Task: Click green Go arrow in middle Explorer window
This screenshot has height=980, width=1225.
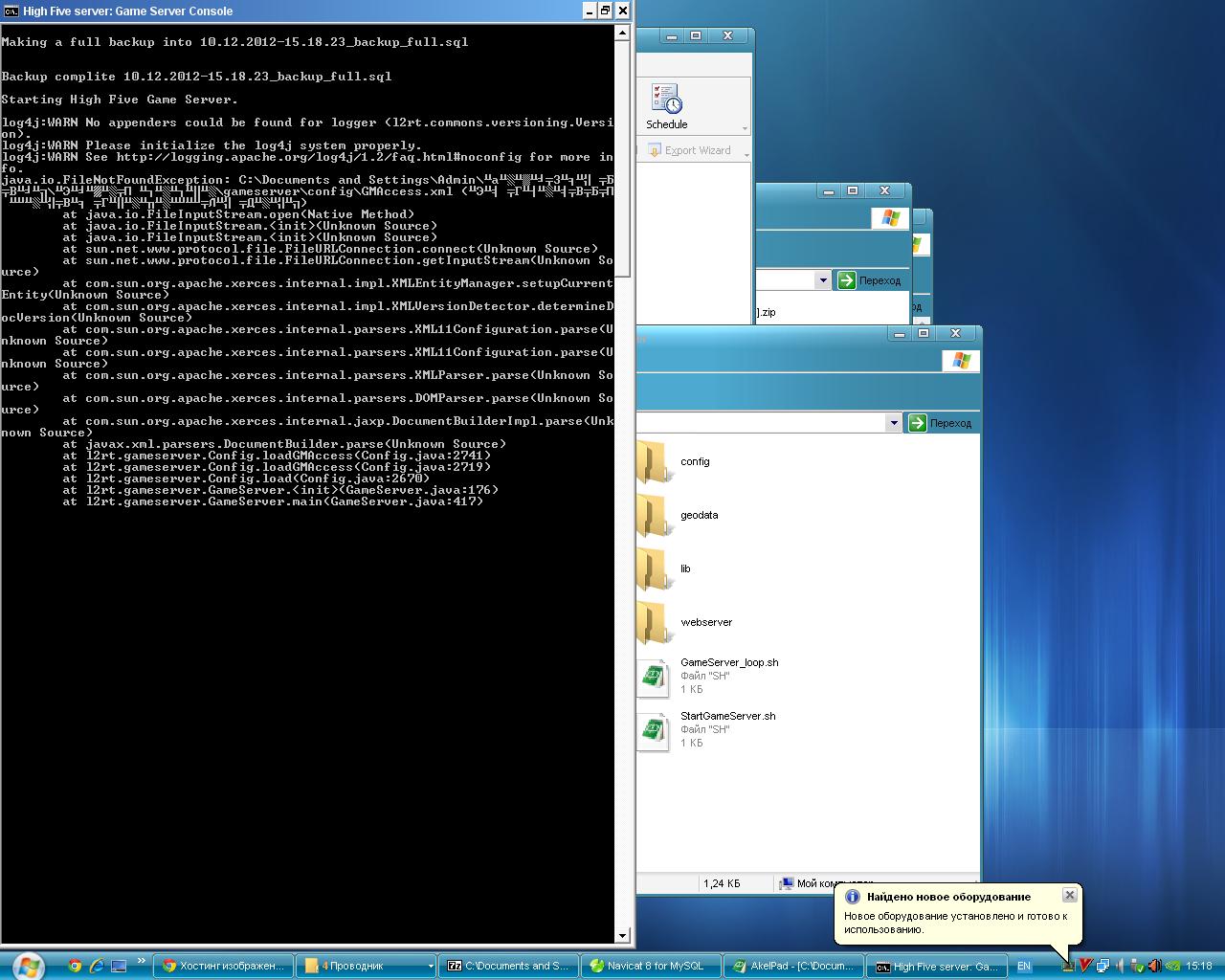Action: coord(846,280)
